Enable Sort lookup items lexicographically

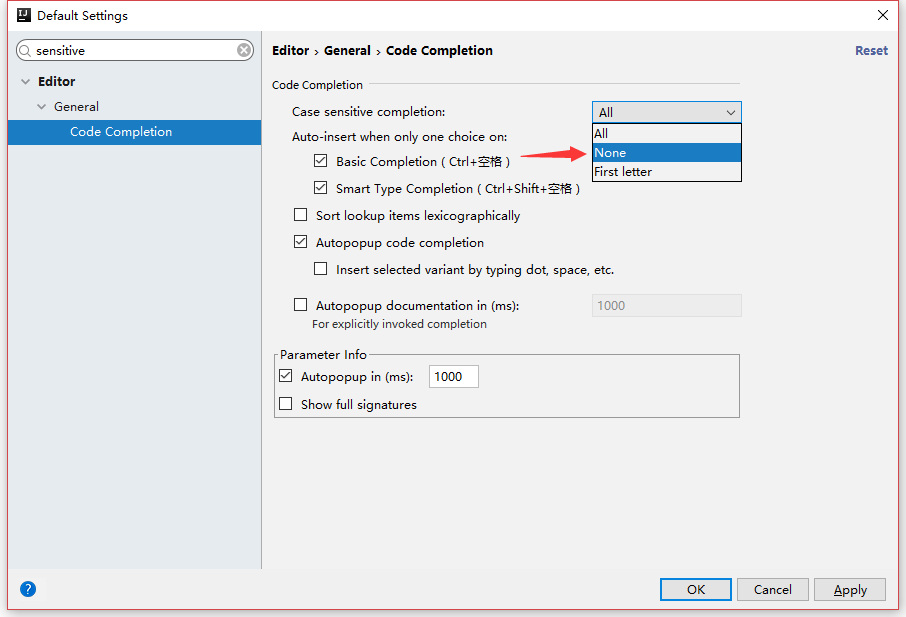coord(300,215)
